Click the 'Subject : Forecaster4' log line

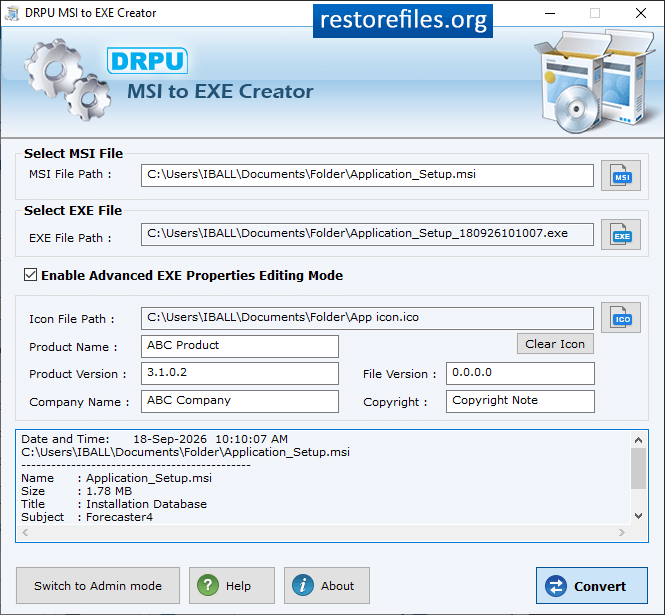(87, 517)
